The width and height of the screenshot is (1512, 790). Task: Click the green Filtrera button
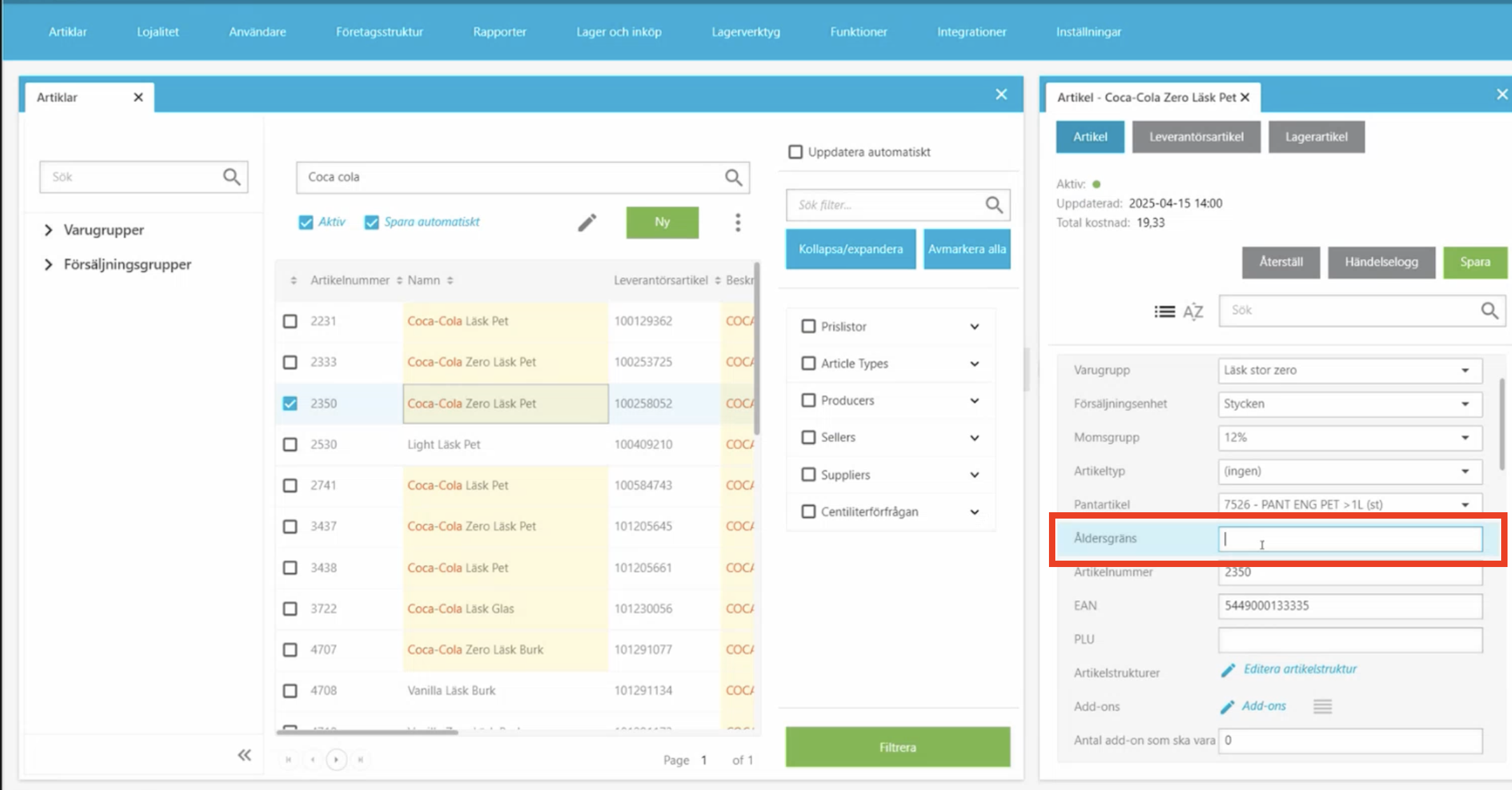tap(897, 747)
